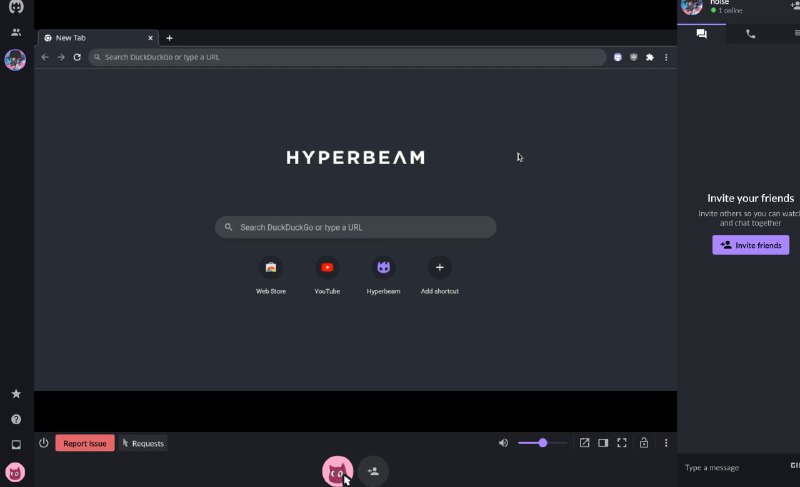This screenshot has width=800, height=487.
Task: Select the room avatar in left sidebar
Action: click(15, 60)
